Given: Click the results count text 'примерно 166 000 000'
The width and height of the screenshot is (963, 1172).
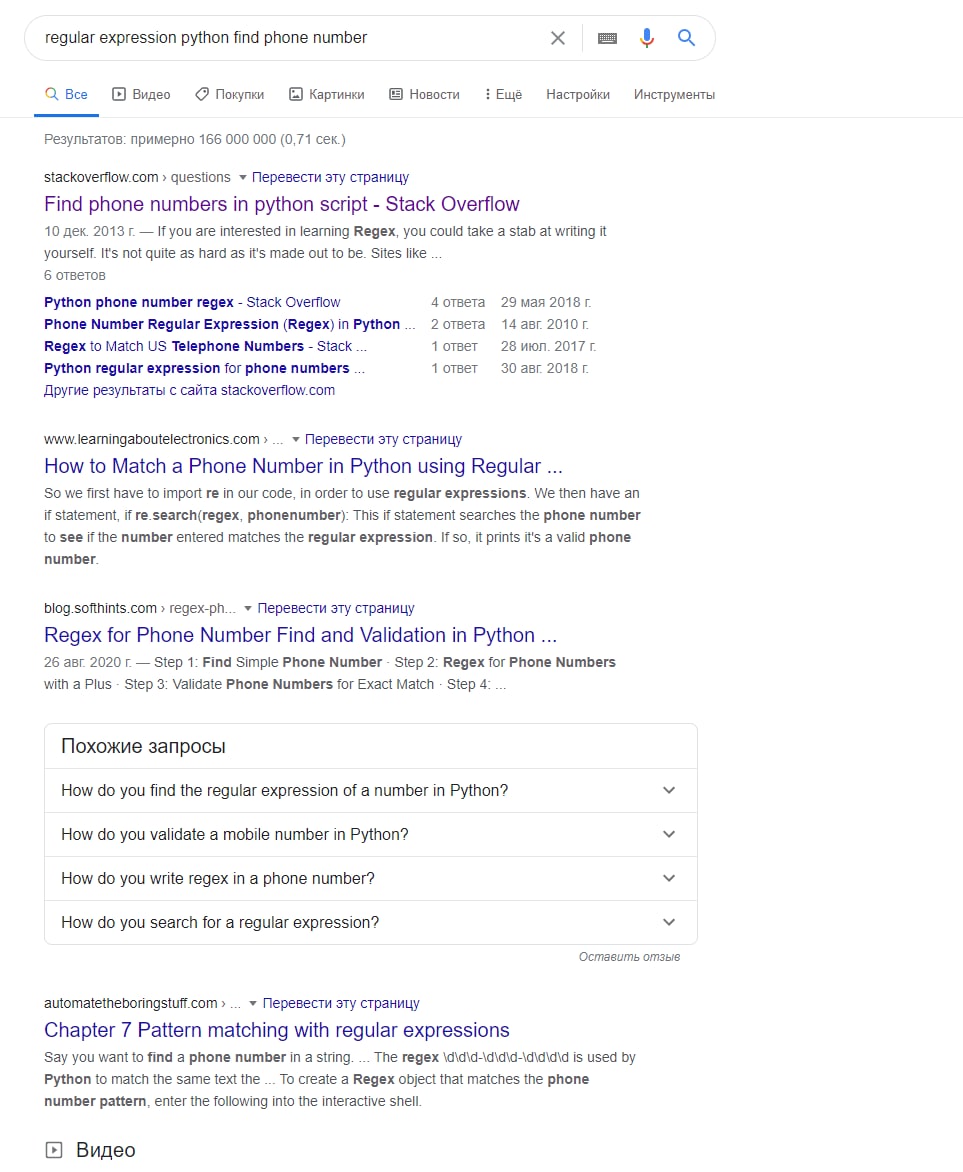Looking at the screenshot, I should [x=203, y=139].
